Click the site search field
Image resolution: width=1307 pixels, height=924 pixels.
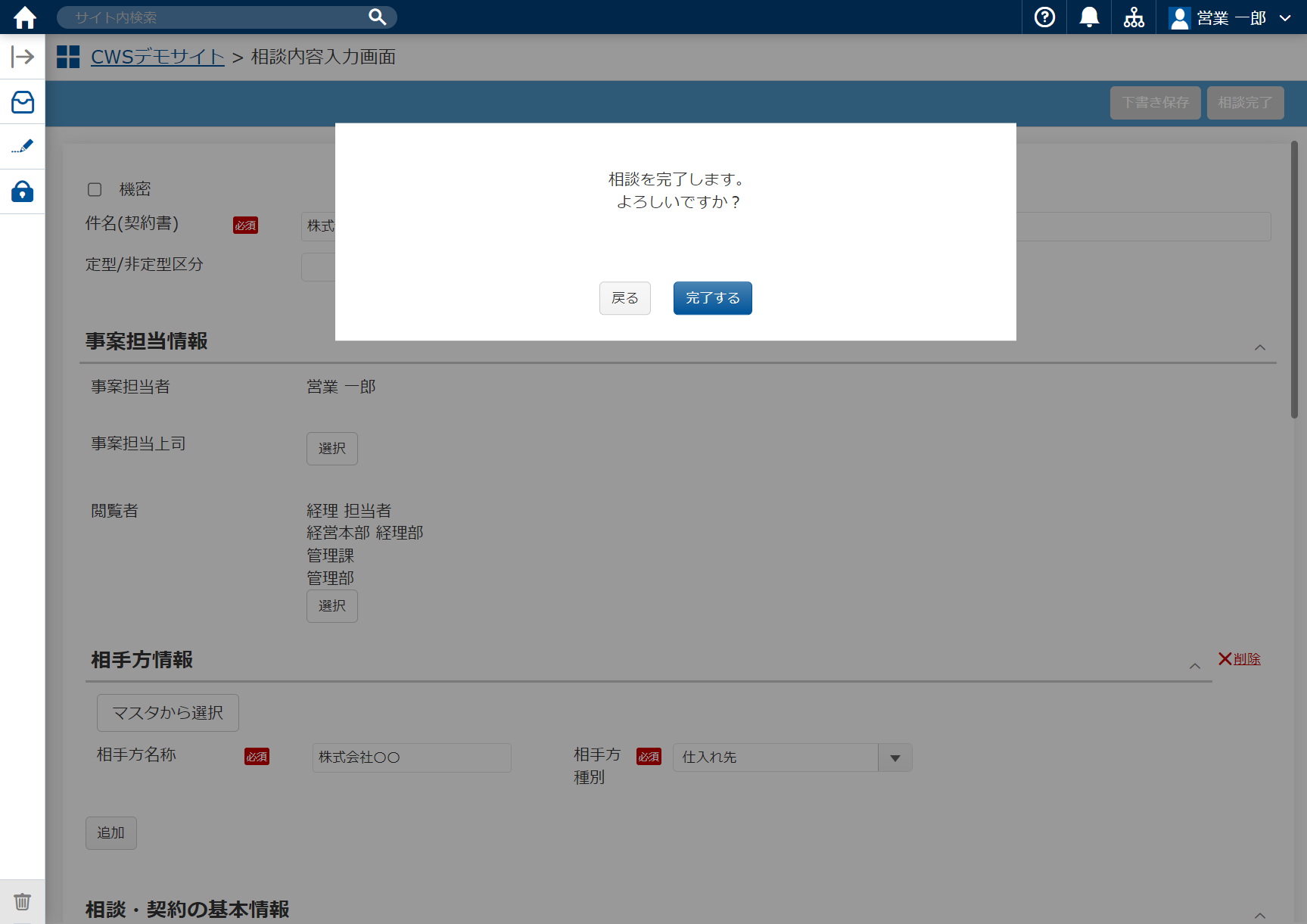216,17
